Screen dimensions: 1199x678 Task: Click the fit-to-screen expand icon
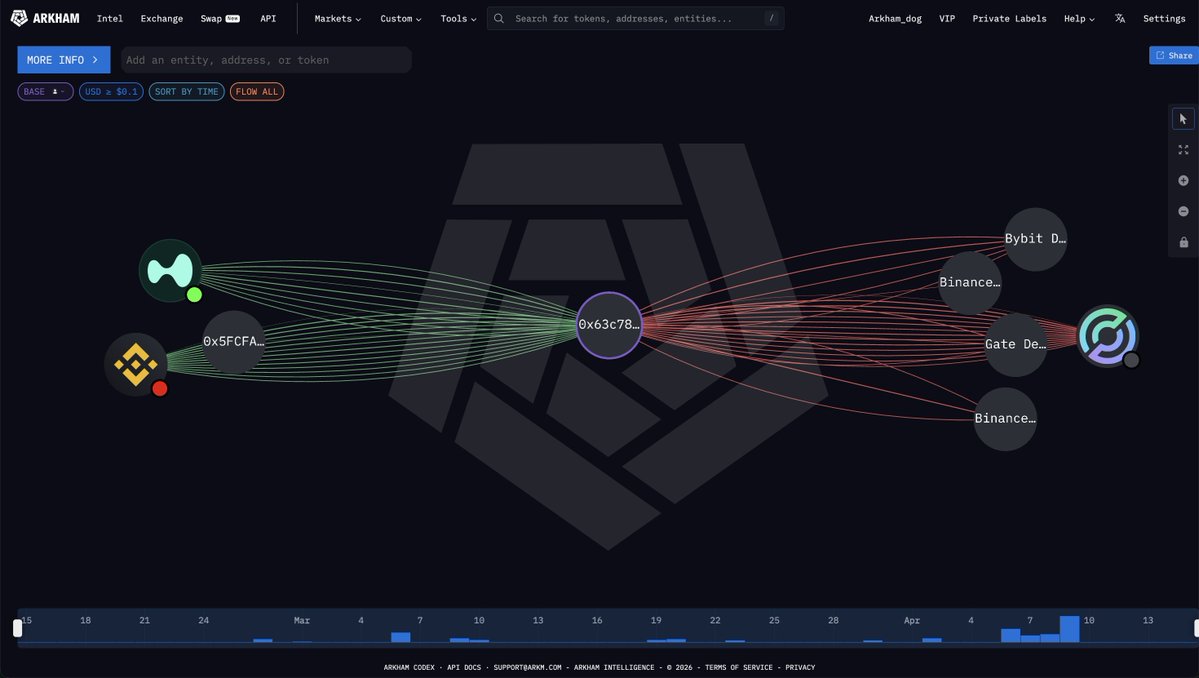click(1183, 150)
